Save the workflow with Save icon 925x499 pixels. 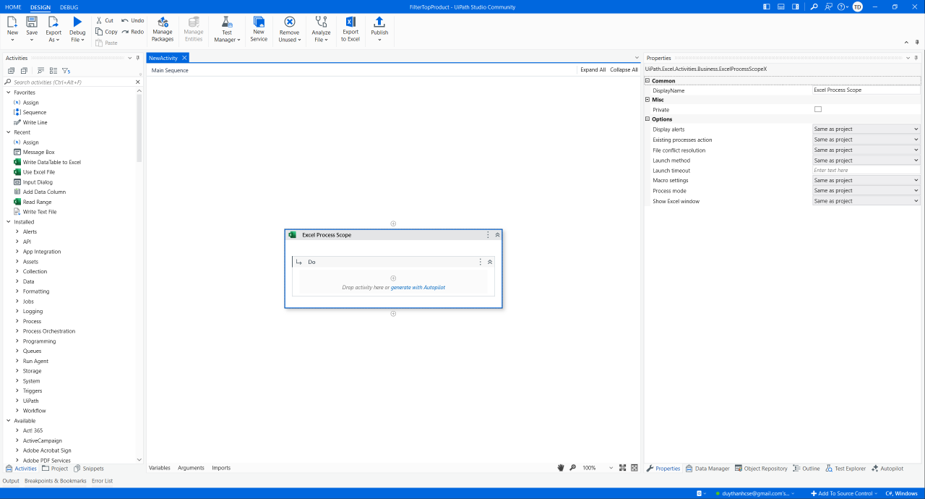click(32, 28)
